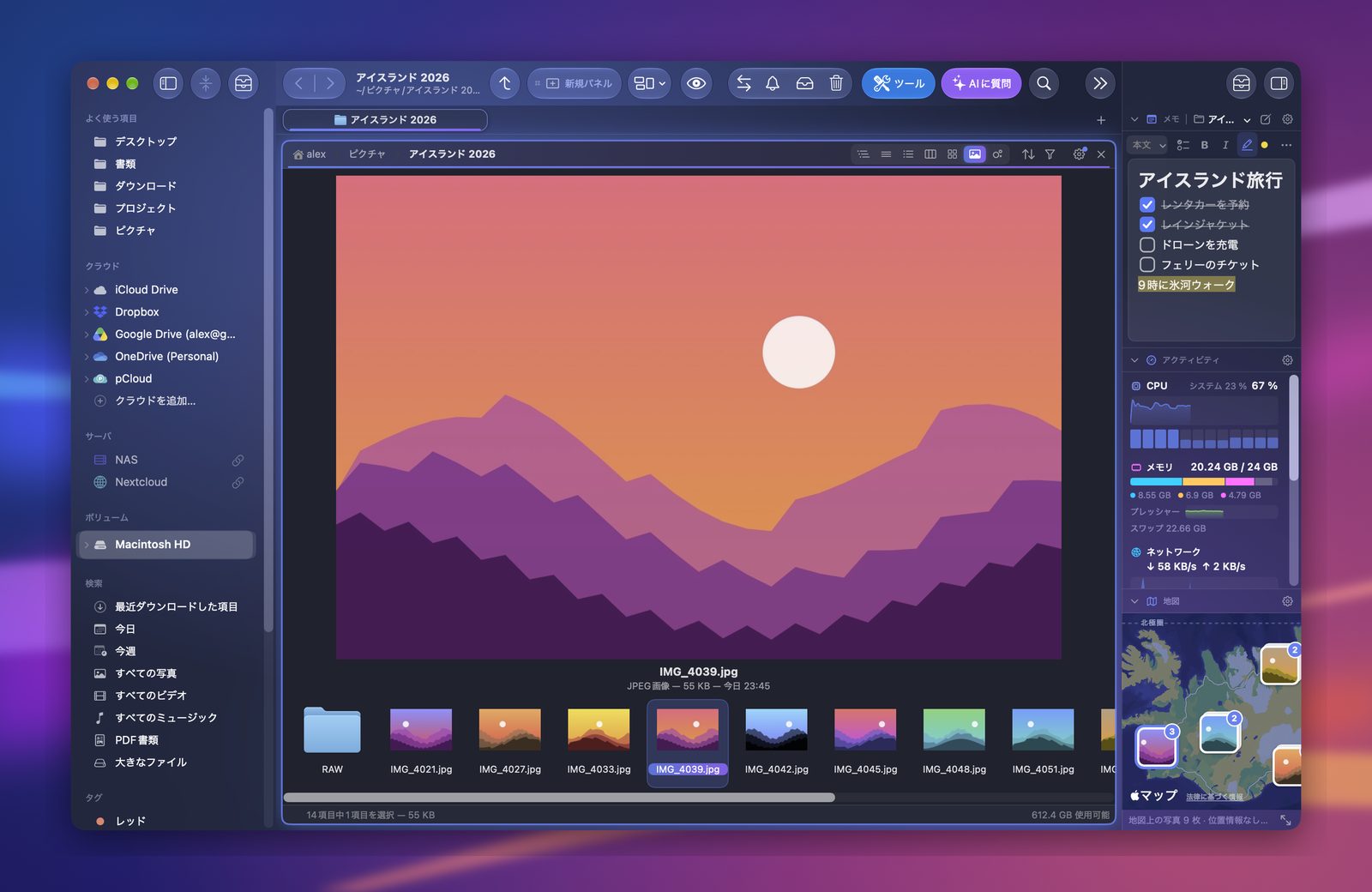Expand Dropbox in the sidebar
Screen dimensions: 1372x892
point(87,312)
